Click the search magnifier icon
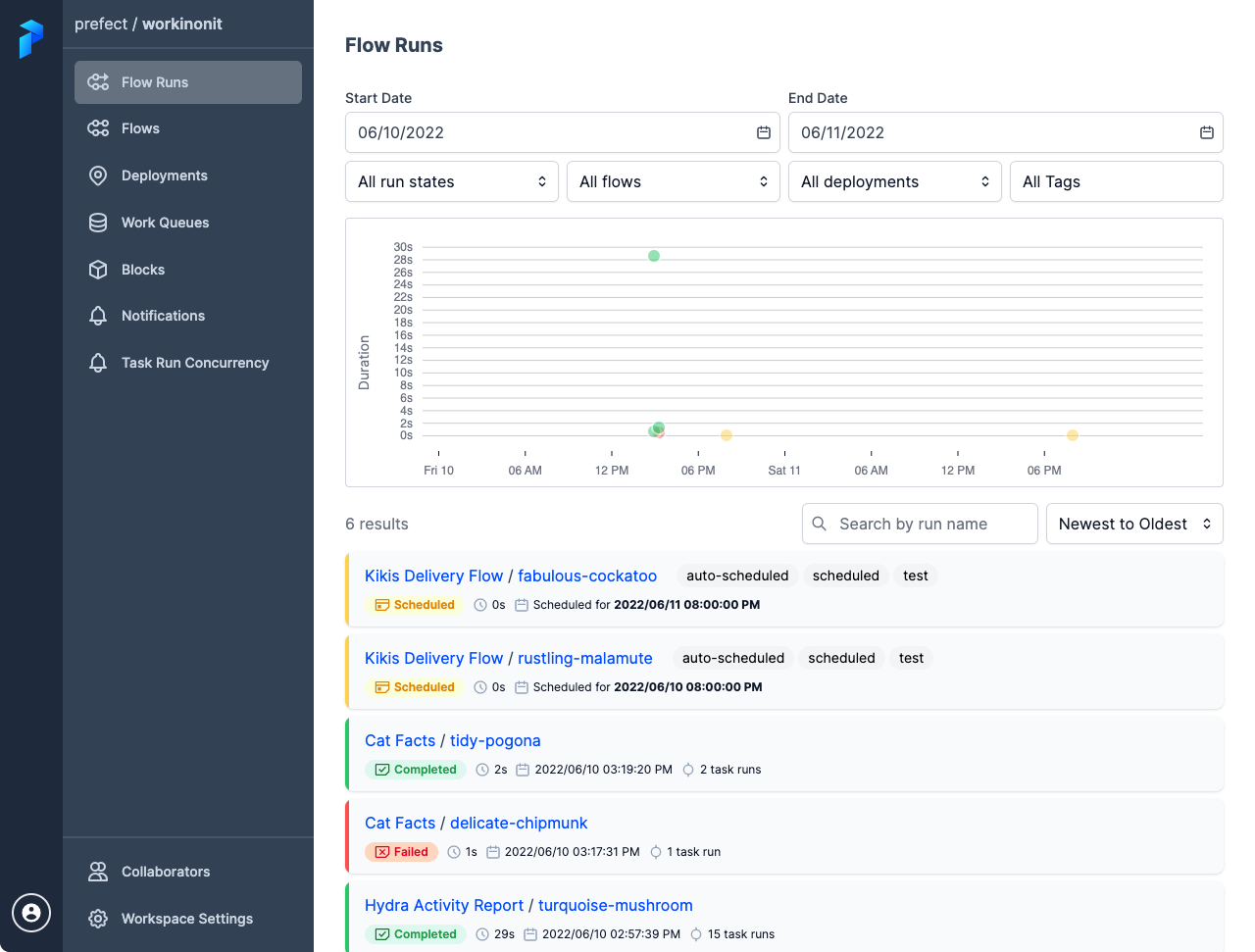Image resolution: width=1255 pixels, height=952 pixels. pyautogui.click(x=820, y=524)
